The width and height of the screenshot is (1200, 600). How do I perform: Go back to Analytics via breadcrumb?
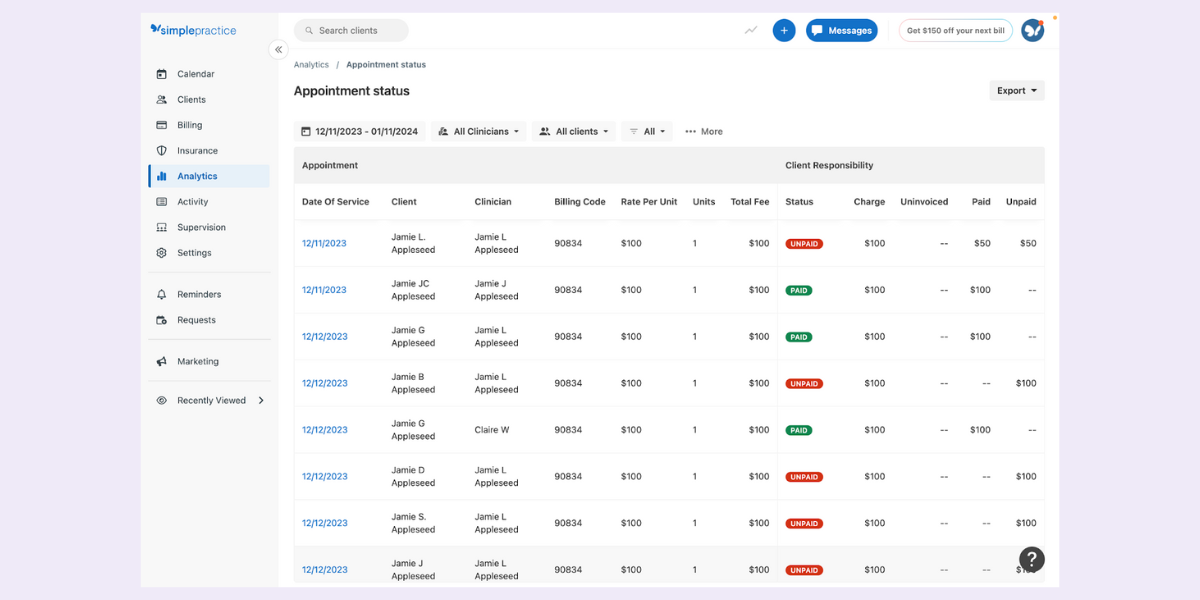(311, 64)
